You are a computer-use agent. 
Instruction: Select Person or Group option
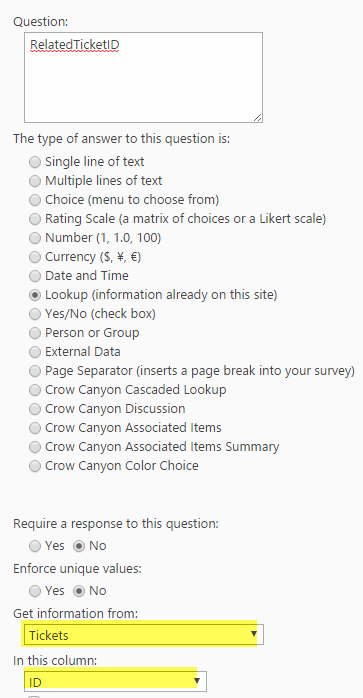(35, 333)
